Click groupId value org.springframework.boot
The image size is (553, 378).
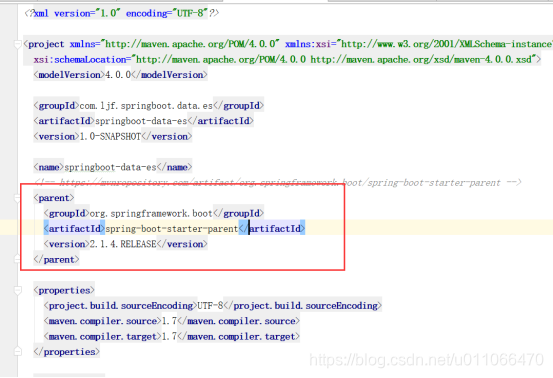point(151,213)
